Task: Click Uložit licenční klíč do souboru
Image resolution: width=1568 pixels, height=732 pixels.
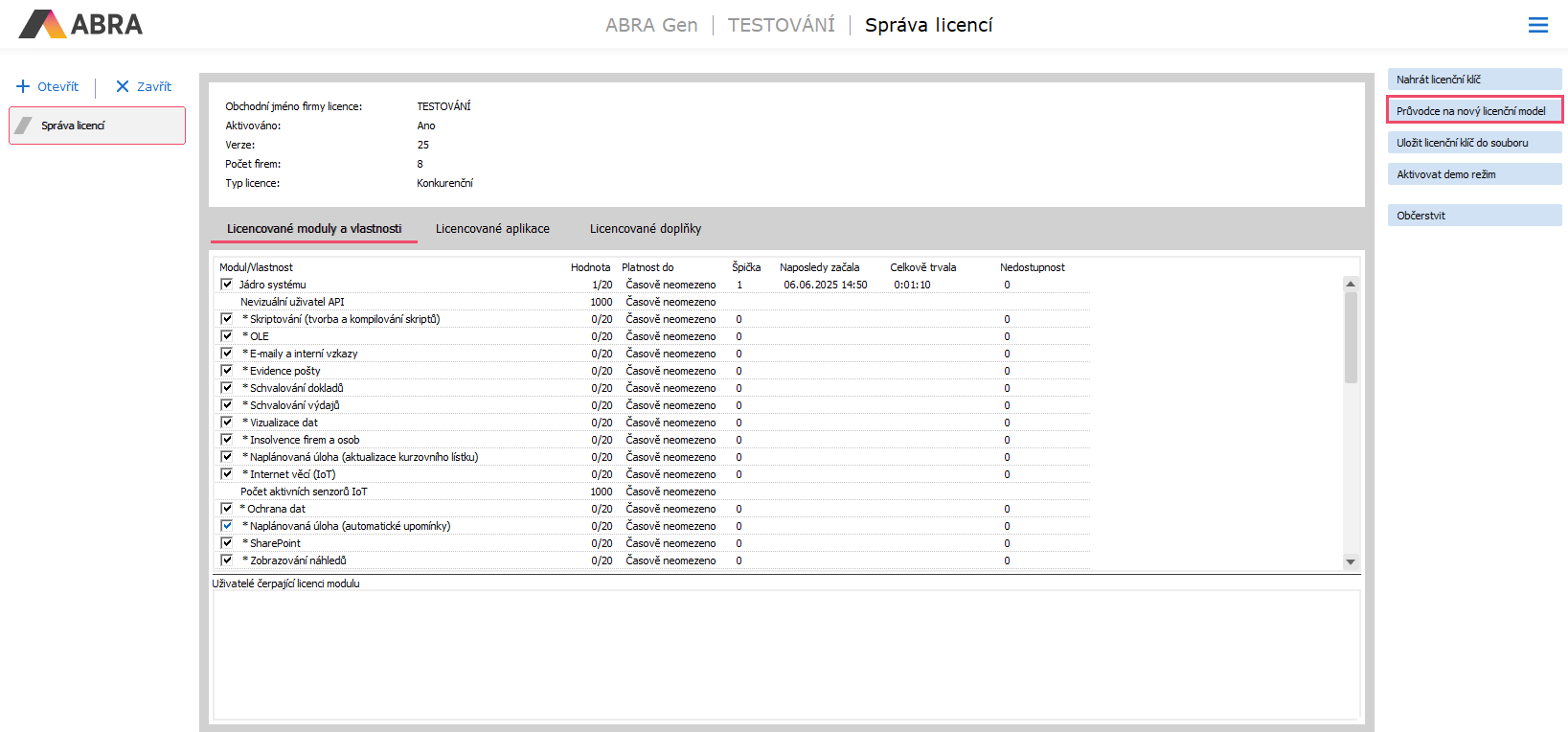Action: (x=1474, y=143)
